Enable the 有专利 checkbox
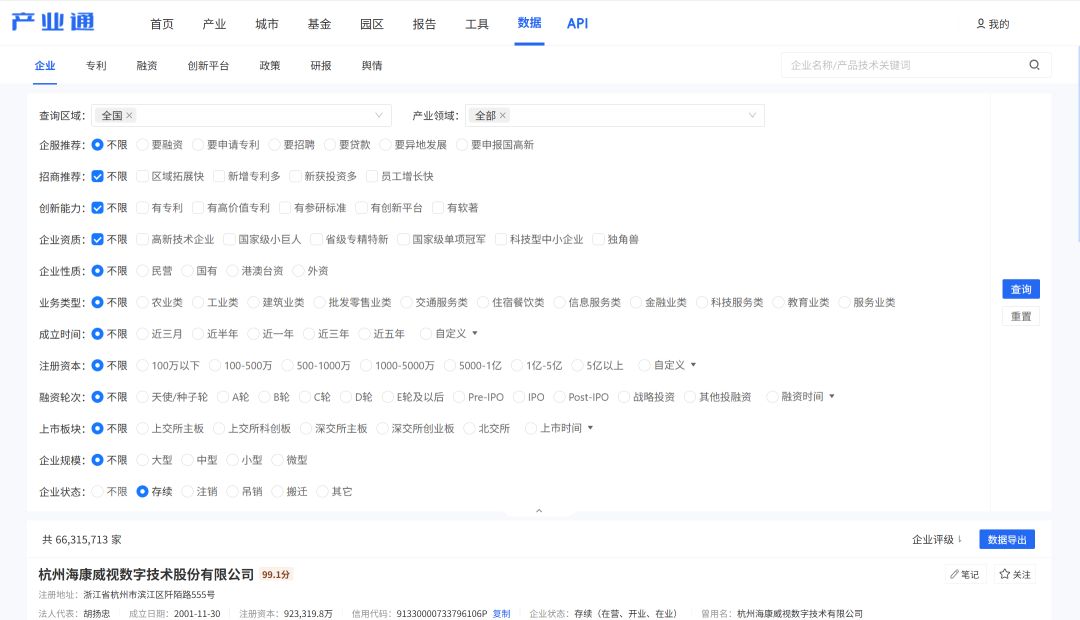The width and height of the screenshot is (1080, 620). pyautogui.click(x=142, y=208)
